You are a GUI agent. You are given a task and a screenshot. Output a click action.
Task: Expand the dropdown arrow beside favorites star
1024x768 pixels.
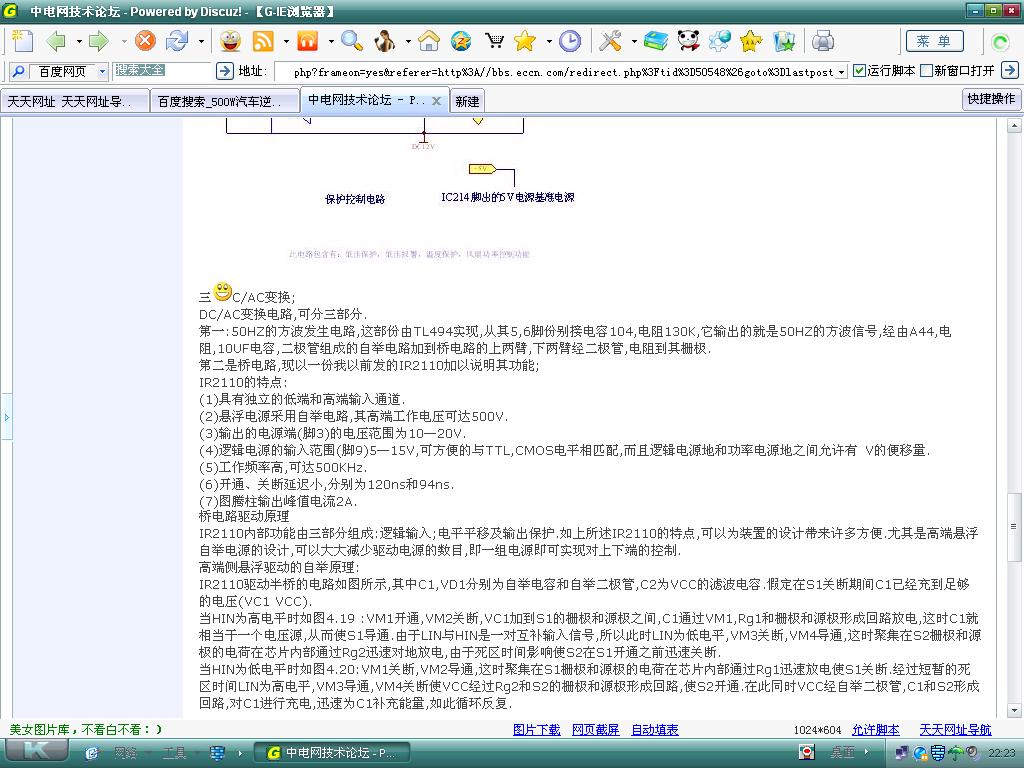coord(549,42)
